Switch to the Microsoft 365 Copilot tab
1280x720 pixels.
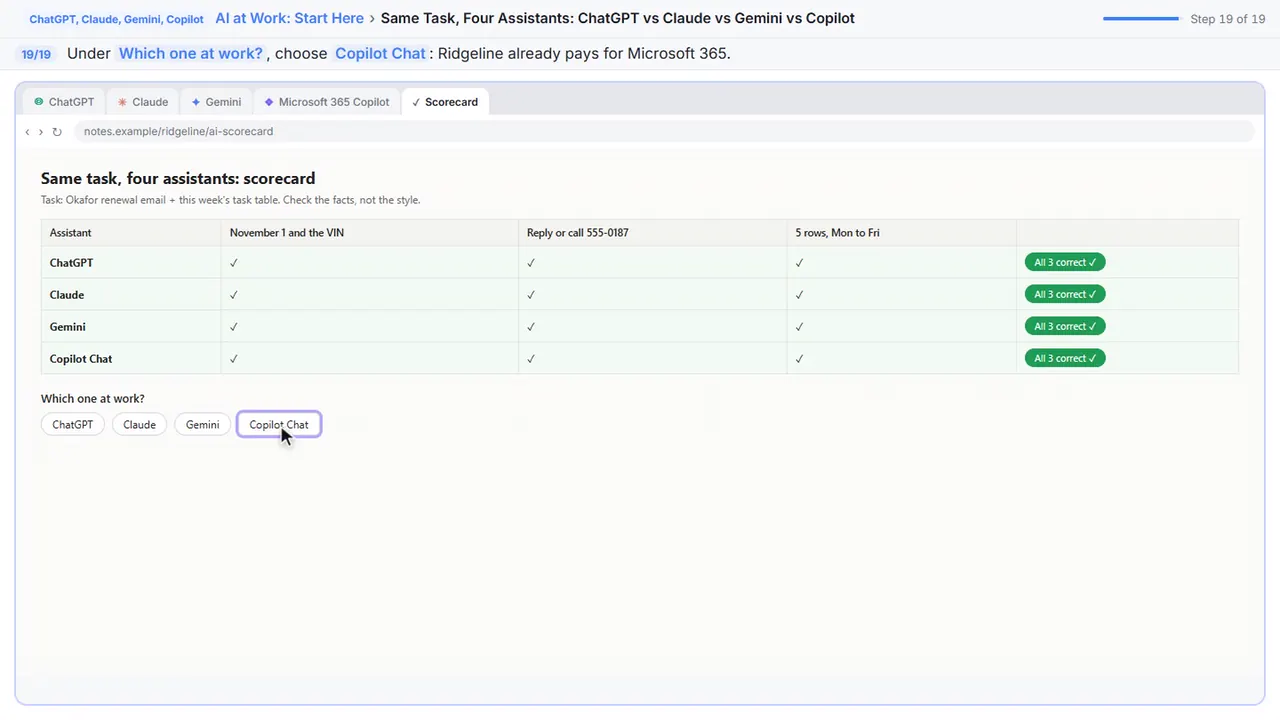[326, 102]
